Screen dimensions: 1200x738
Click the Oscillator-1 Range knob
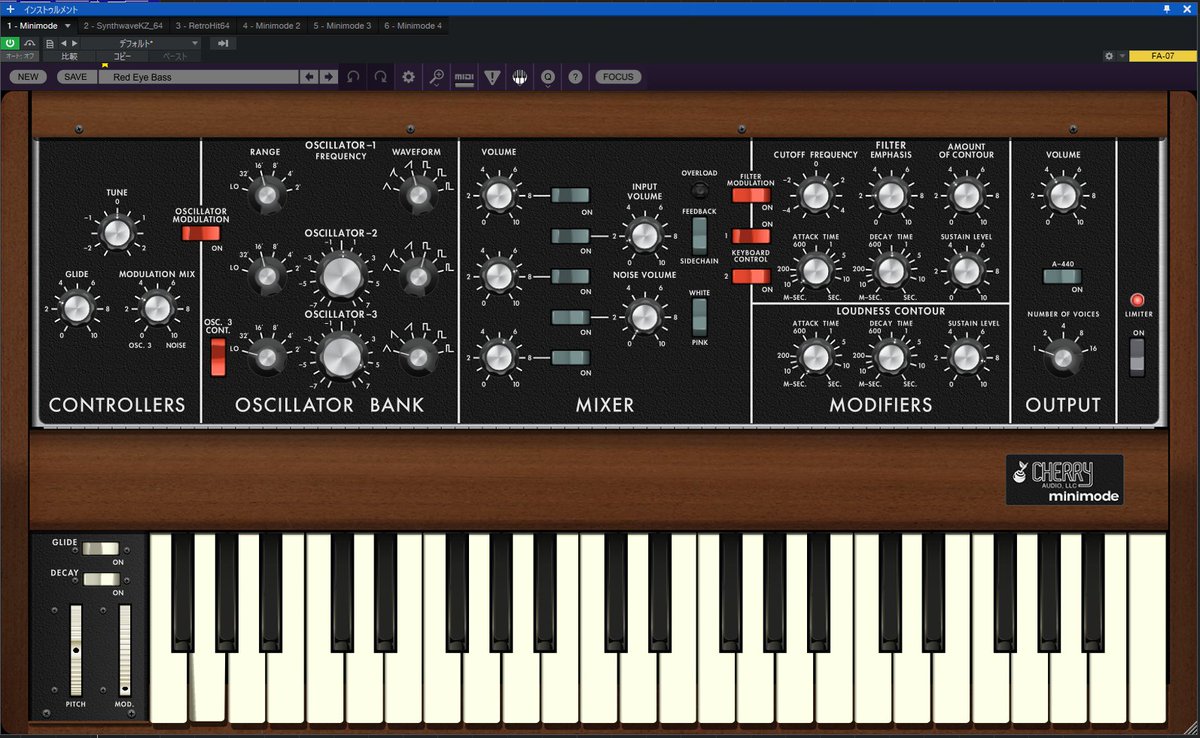pos(265,195)
